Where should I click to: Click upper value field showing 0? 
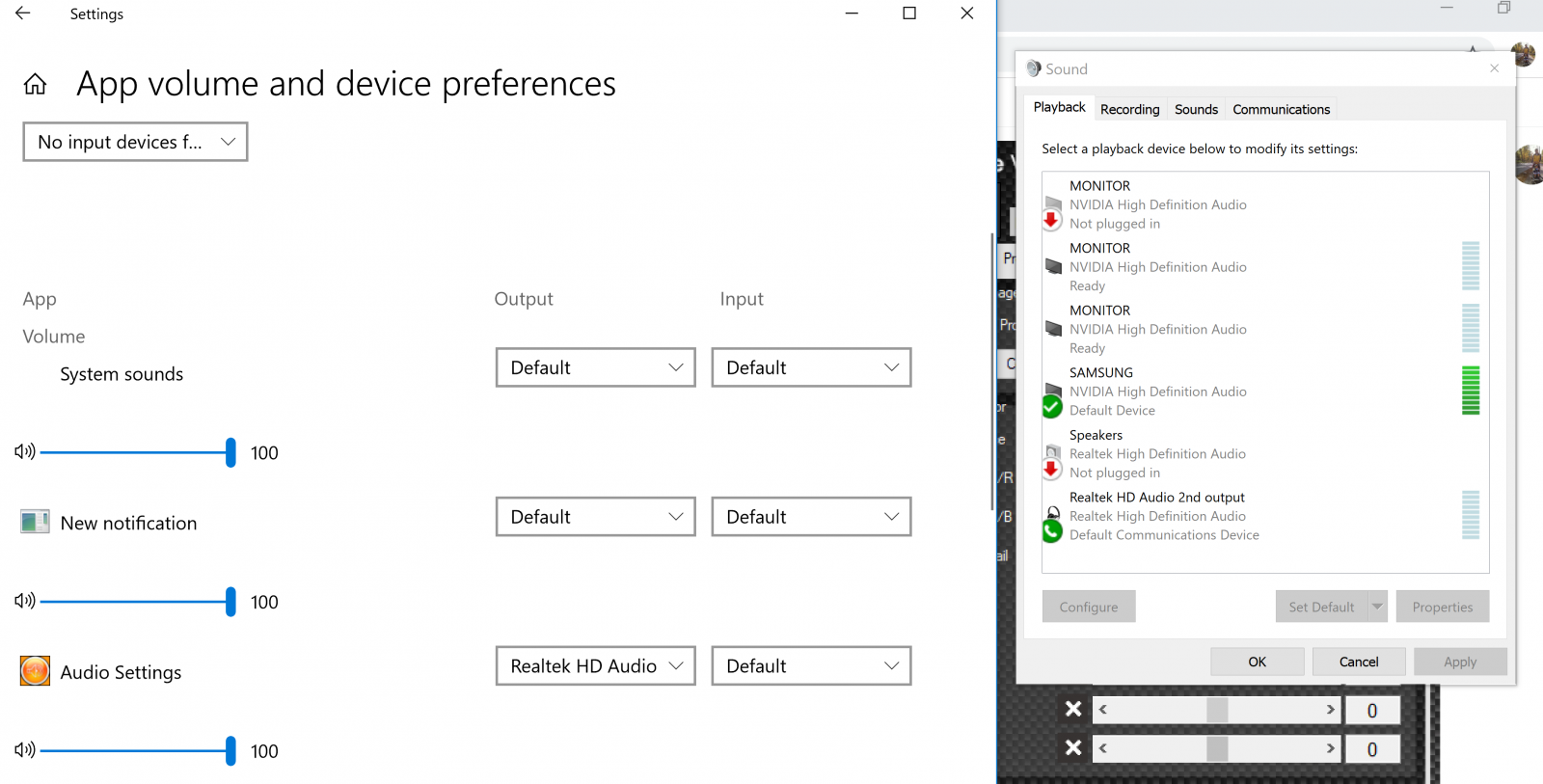point(1372,711)
